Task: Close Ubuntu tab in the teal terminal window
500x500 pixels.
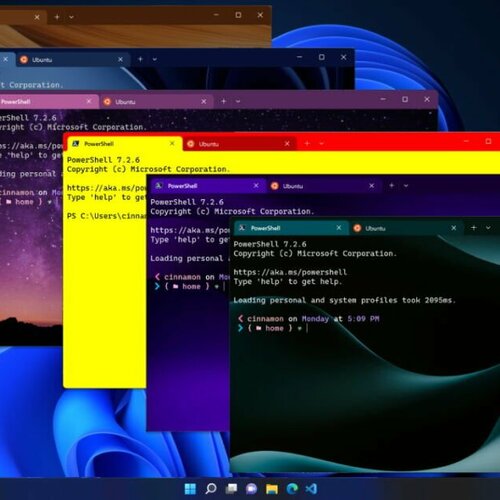Action: (x=454, y=228)
